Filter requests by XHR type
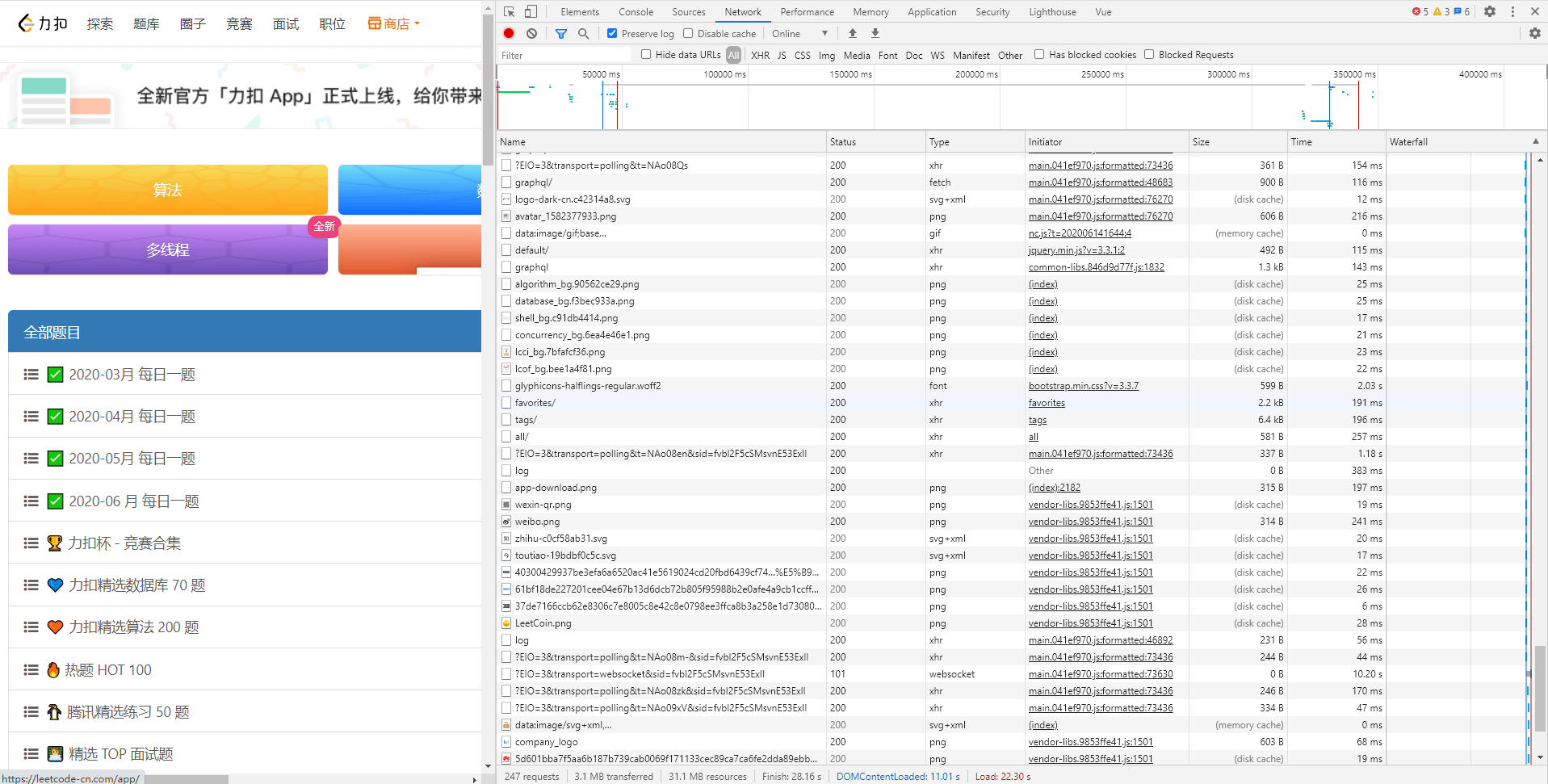The image size is (1548, 784). (x=760, y=55)
